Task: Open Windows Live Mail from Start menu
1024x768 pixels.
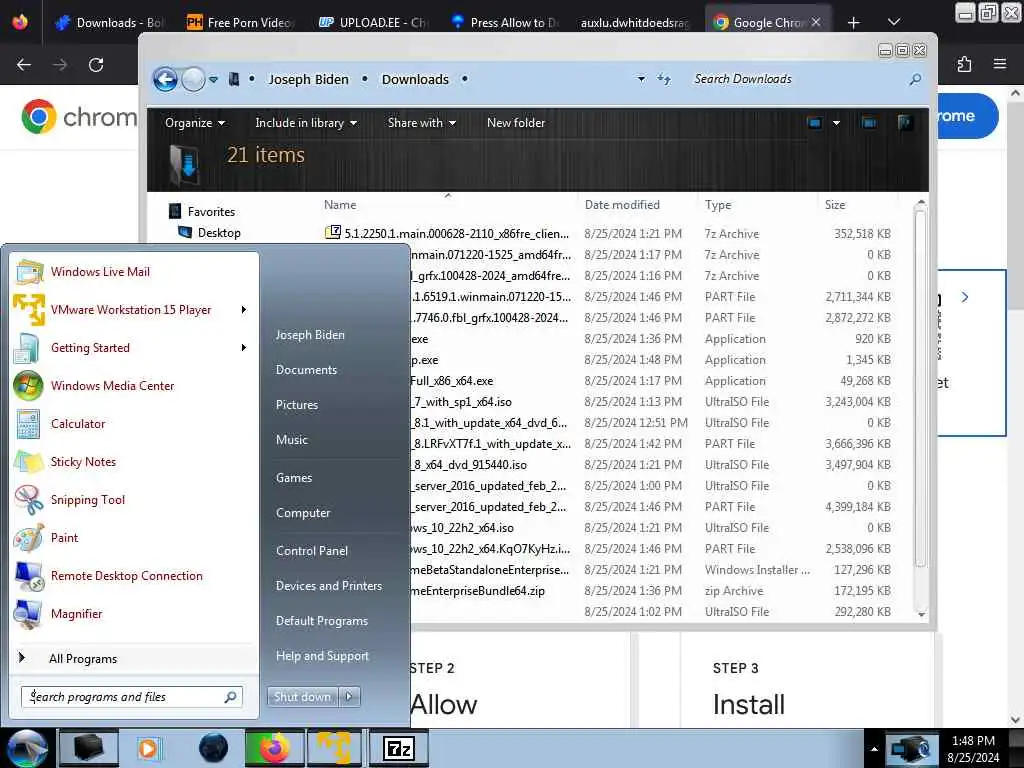Action: tap(101, 272)
